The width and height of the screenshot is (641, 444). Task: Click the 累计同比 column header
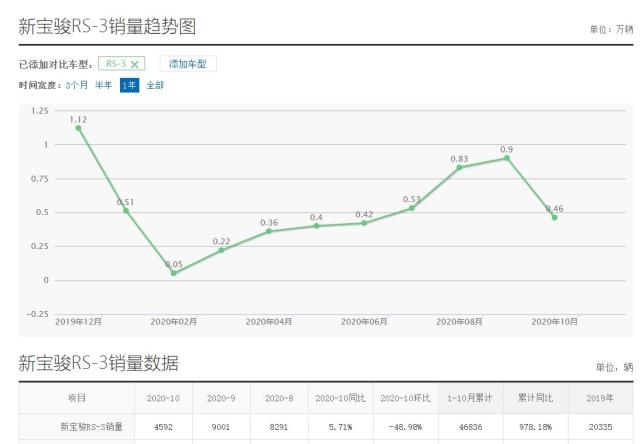pos(536,398)
